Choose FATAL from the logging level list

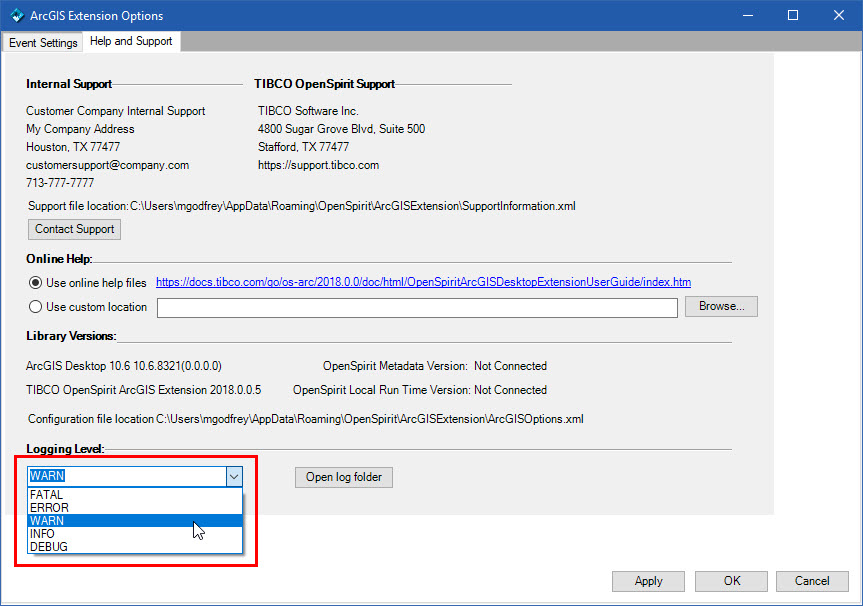(135, 495)
